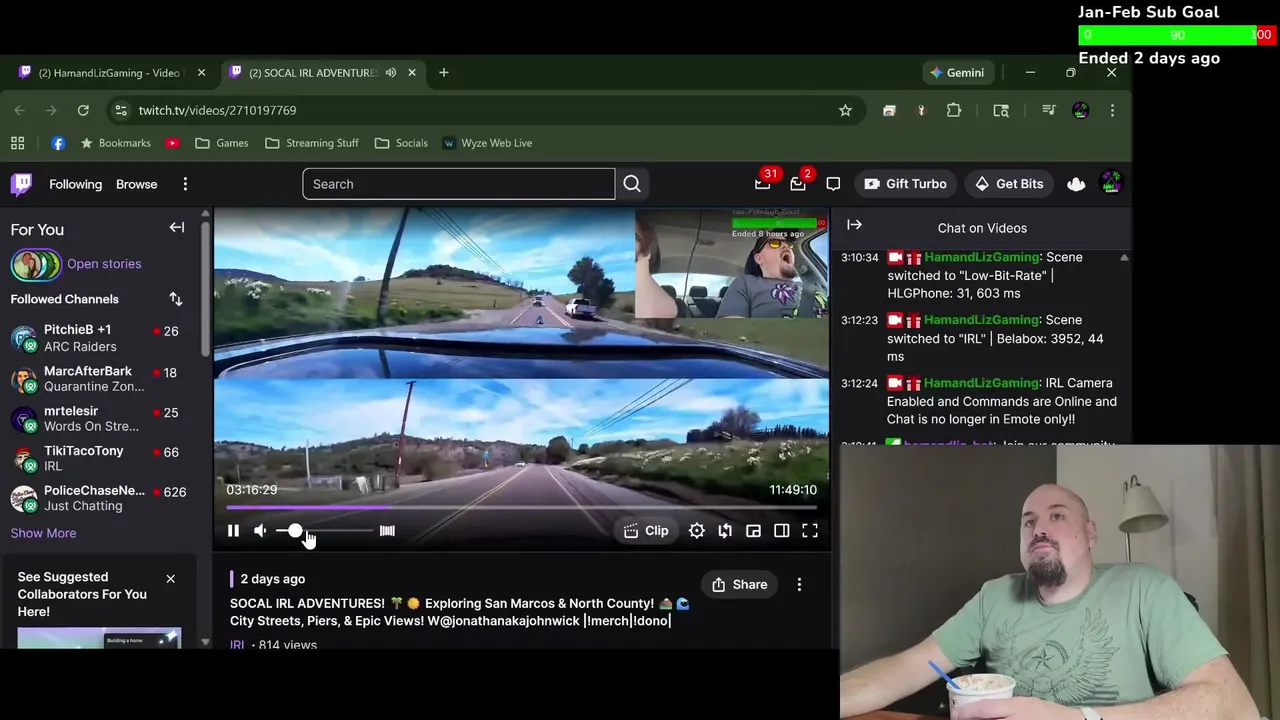Open MarcAfterBark channel

100,378
